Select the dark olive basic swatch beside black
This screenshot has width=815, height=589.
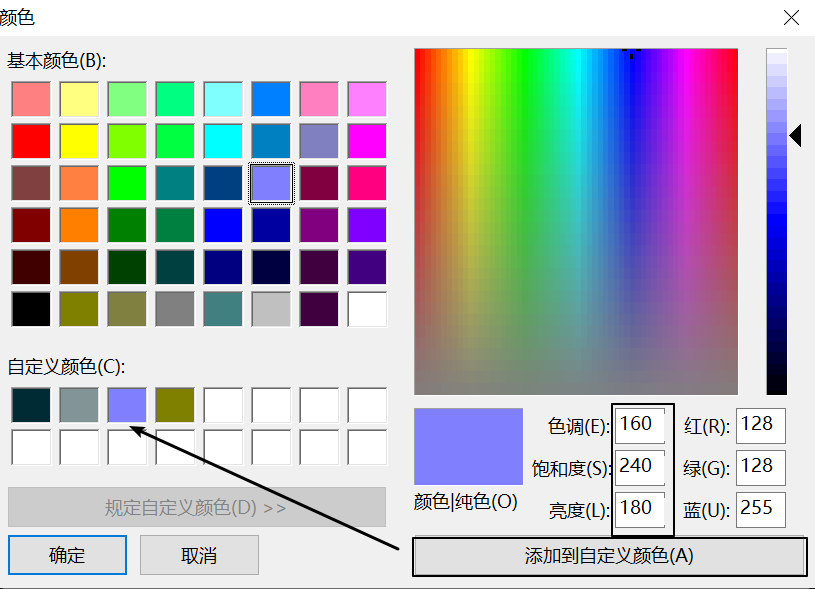click(79, 309)
